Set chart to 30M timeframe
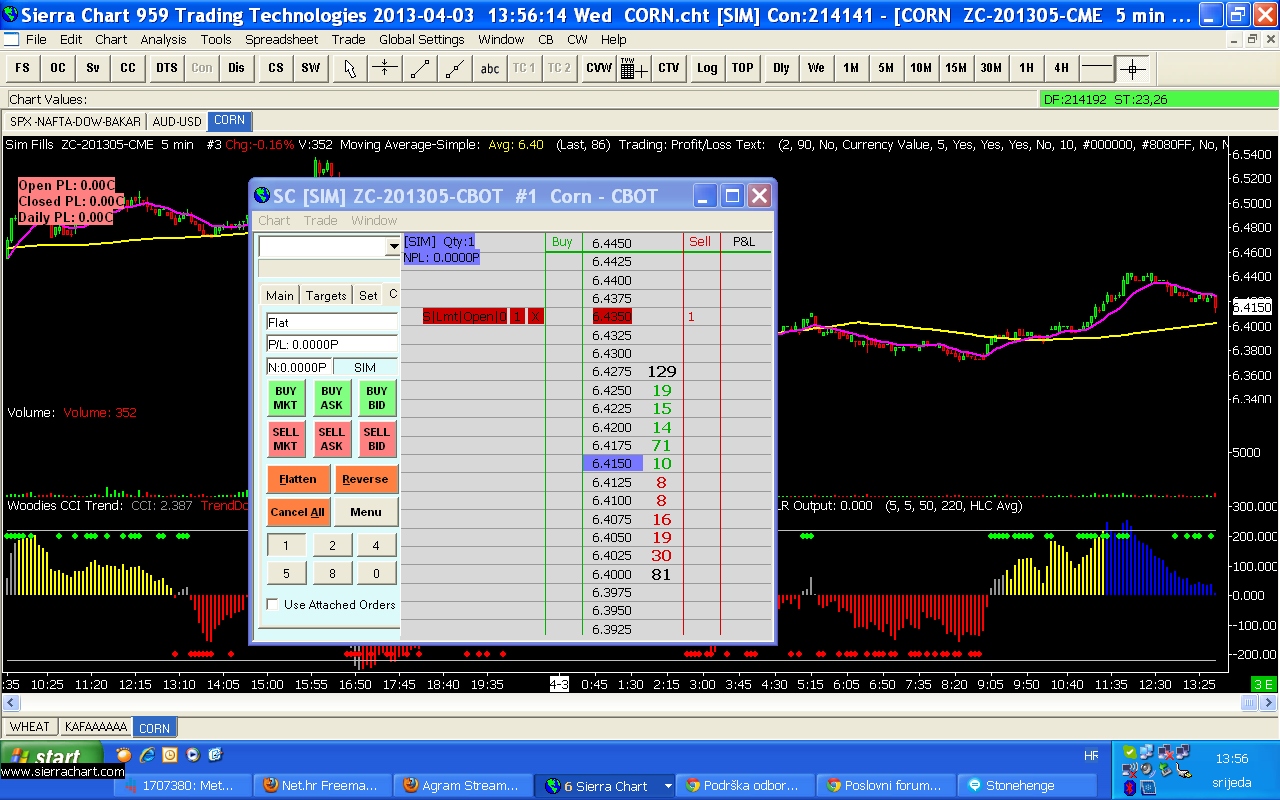1280x800 pixels. click(x=991, y=68)
